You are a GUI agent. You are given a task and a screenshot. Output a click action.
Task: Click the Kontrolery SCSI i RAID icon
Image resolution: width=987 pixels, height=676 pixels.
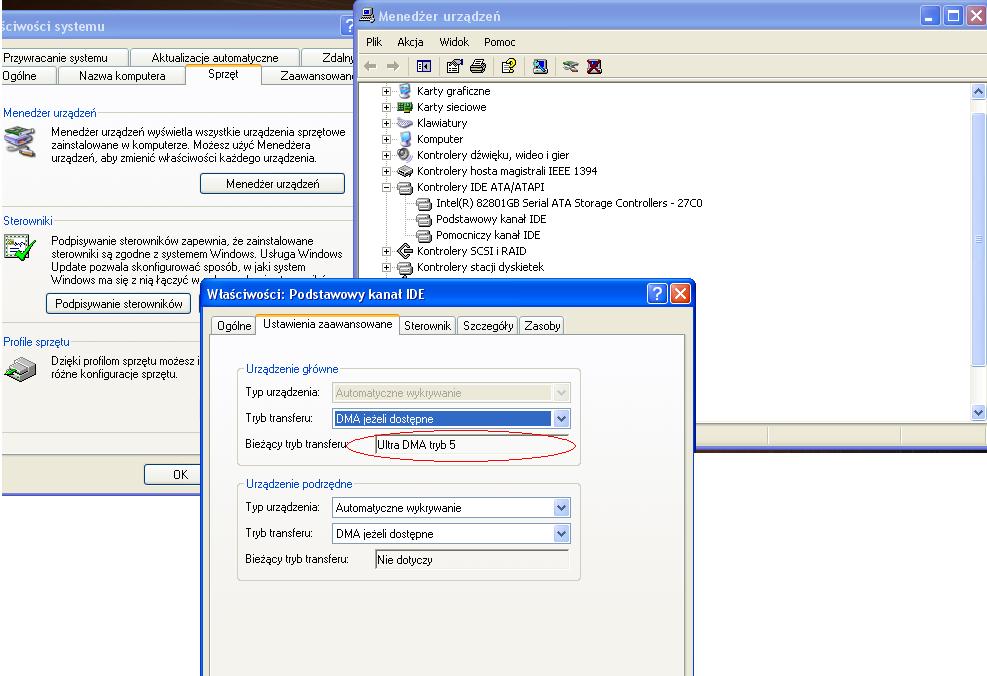405,251
